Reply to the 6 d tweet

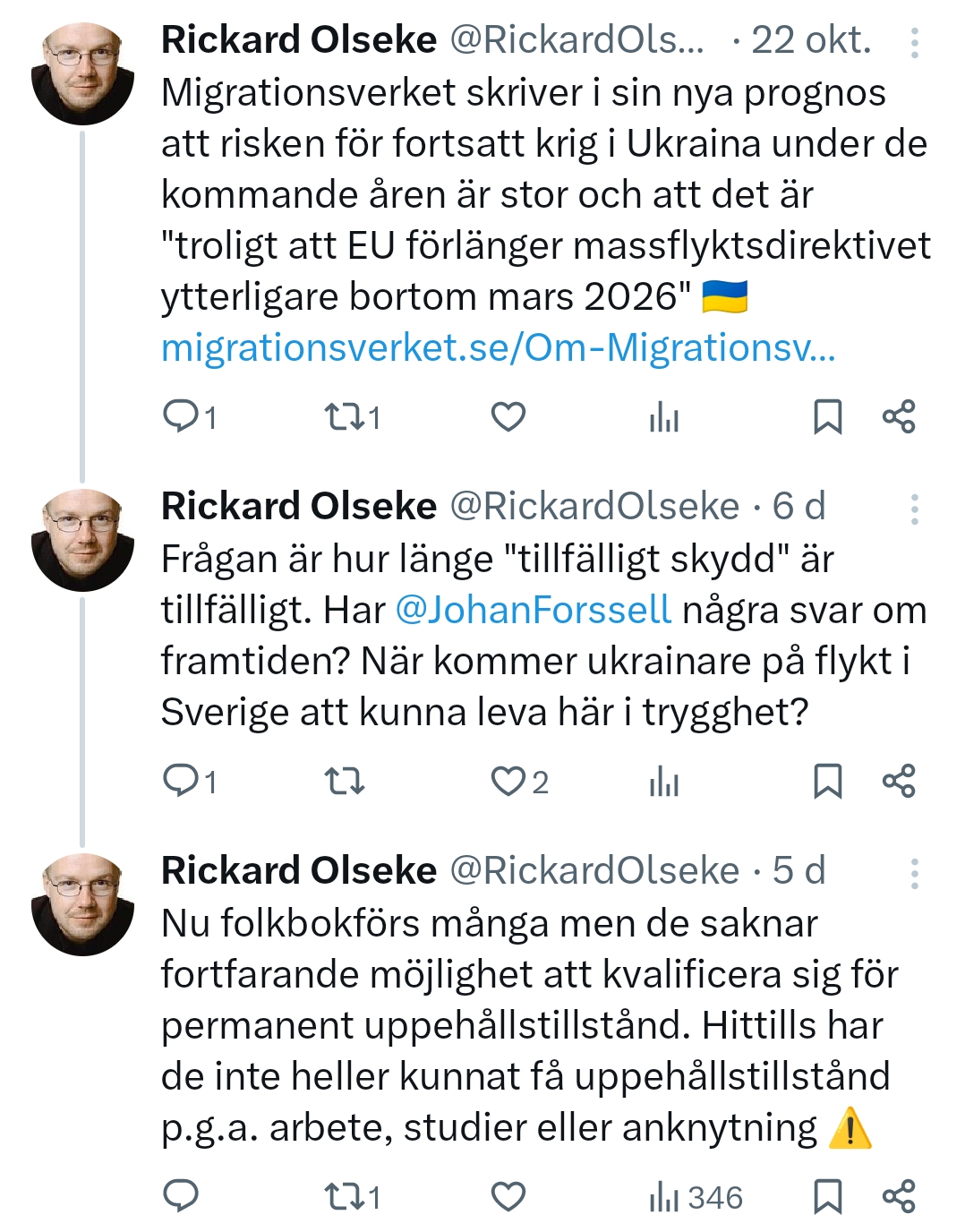tap(182, 781)
